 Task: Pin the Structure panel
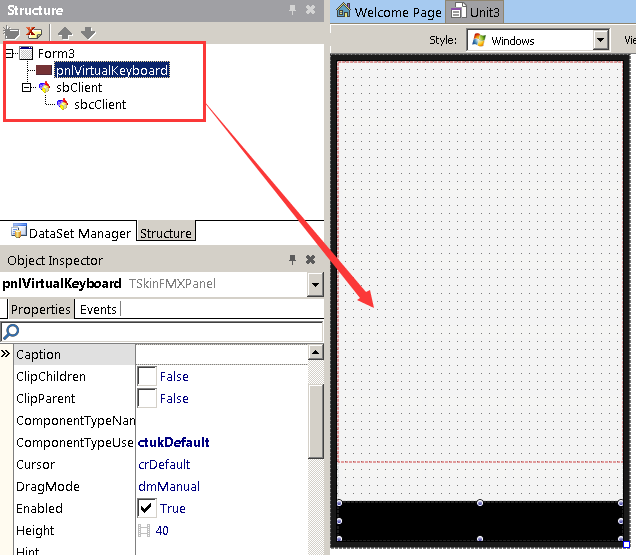pos(292,10)
